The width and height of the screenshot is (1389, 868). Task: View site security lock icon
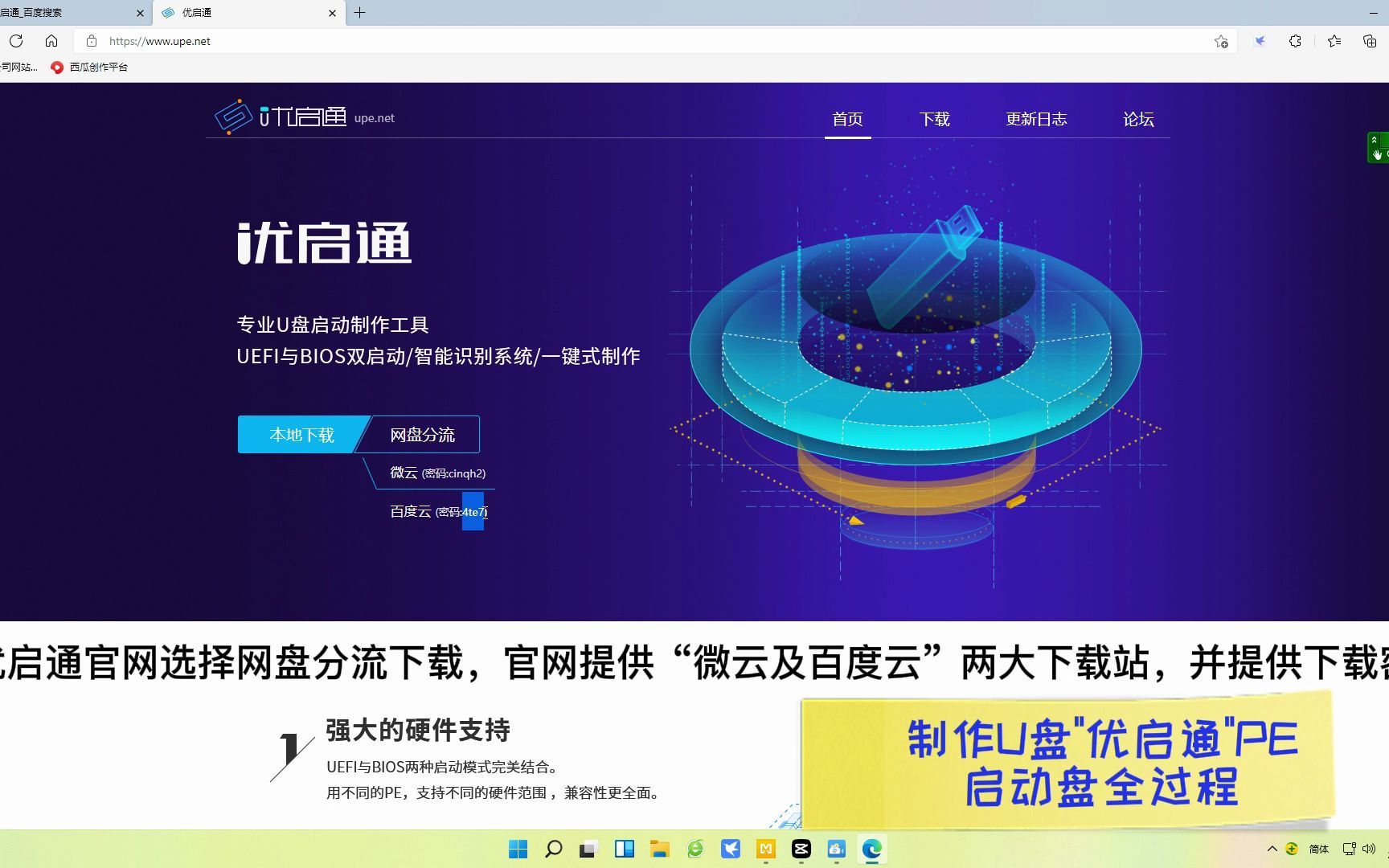(x=92, y=41)
